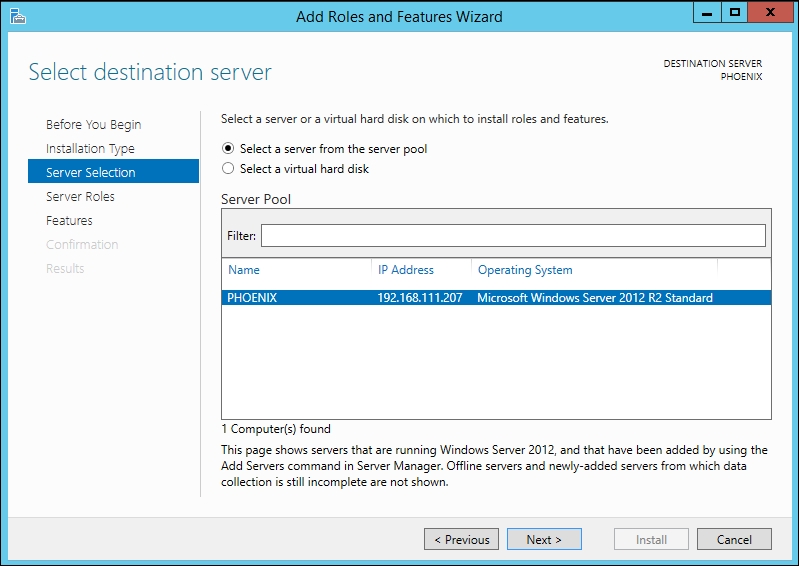The width and height of the screenshot is (799, 566).
Task: Click into the Filter text field
Action: (512, 236)
